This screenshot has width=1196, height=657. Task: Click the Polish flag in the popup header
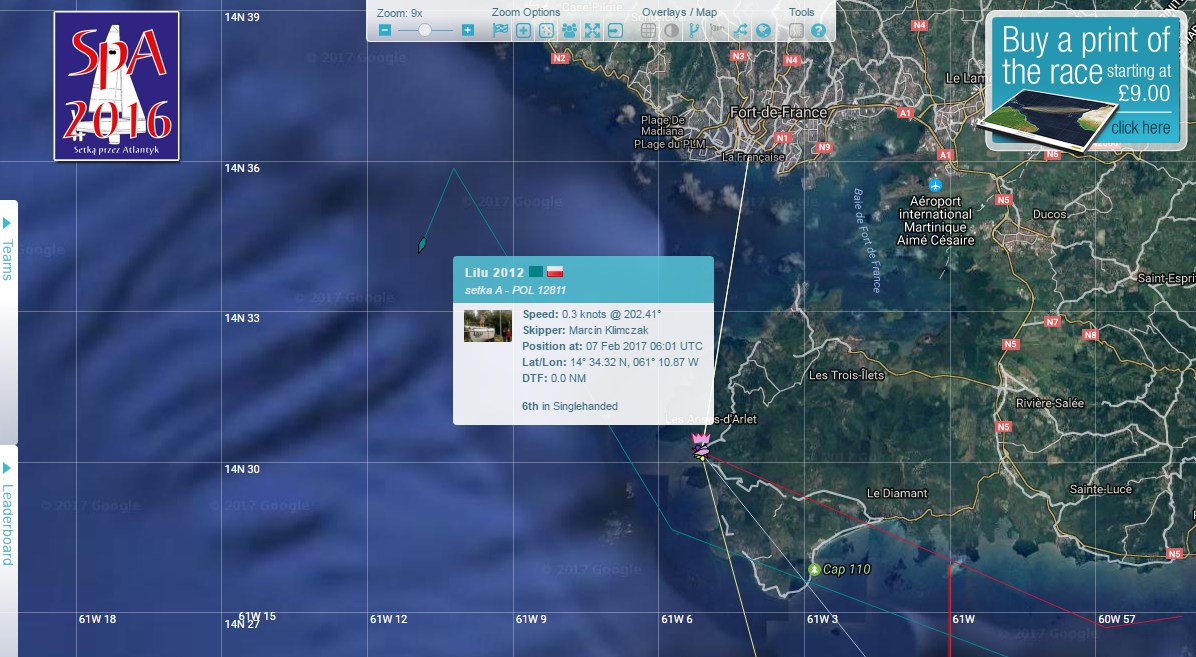[x=555, y=272]
